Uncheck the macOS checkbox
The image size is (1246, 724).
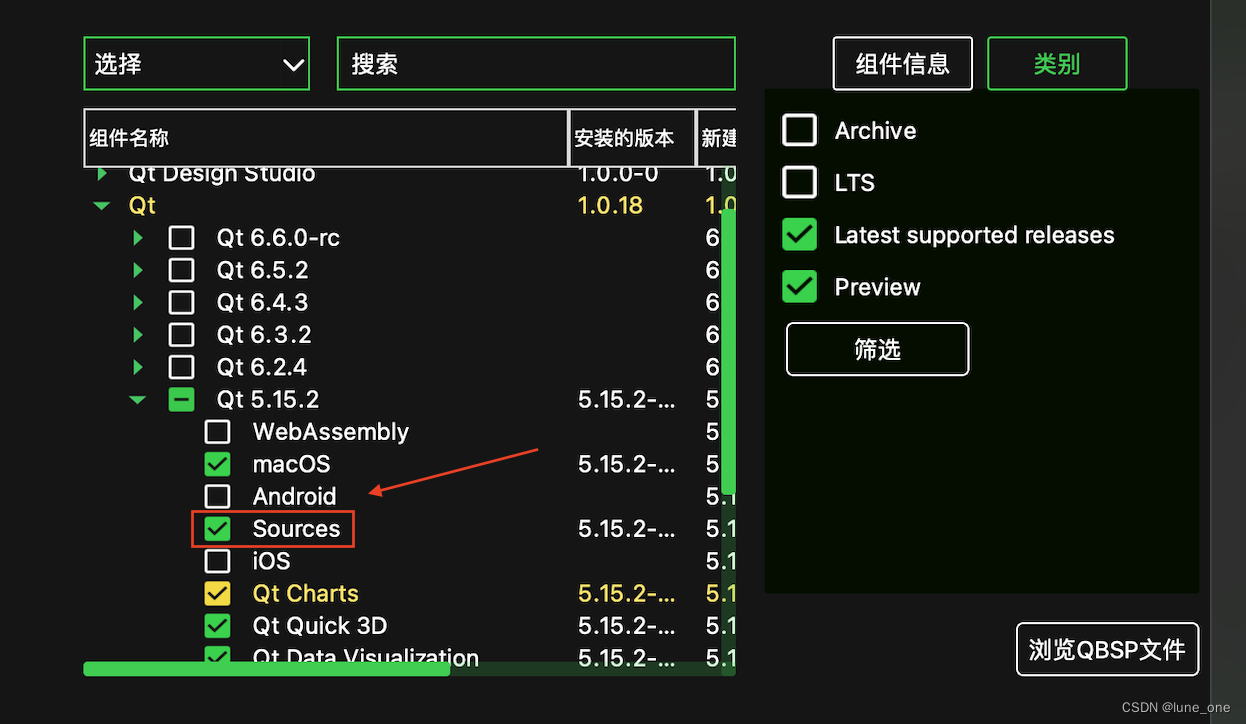pos(217,464)
